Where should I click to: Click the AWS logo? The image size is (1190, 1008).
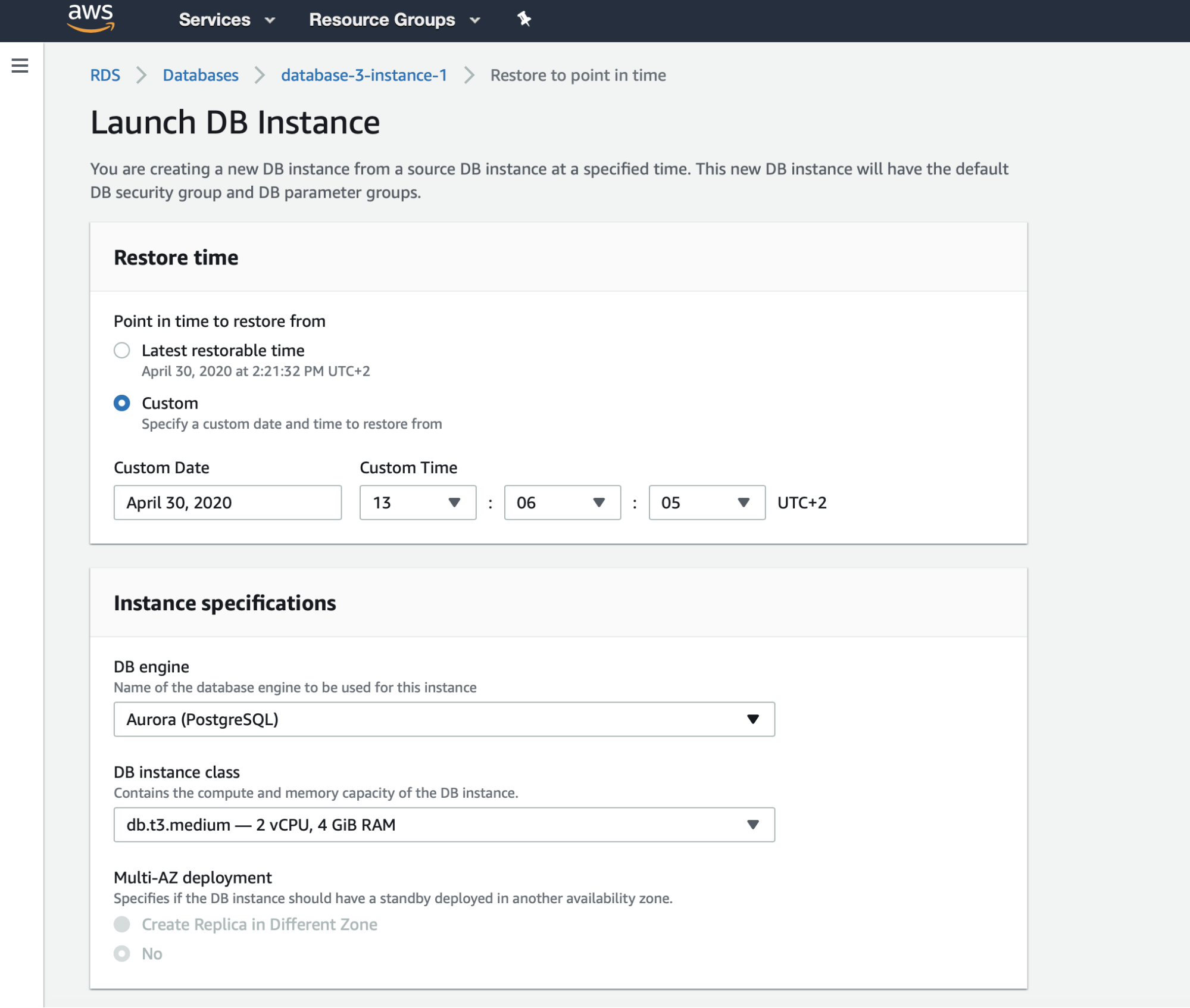point(90,18)
